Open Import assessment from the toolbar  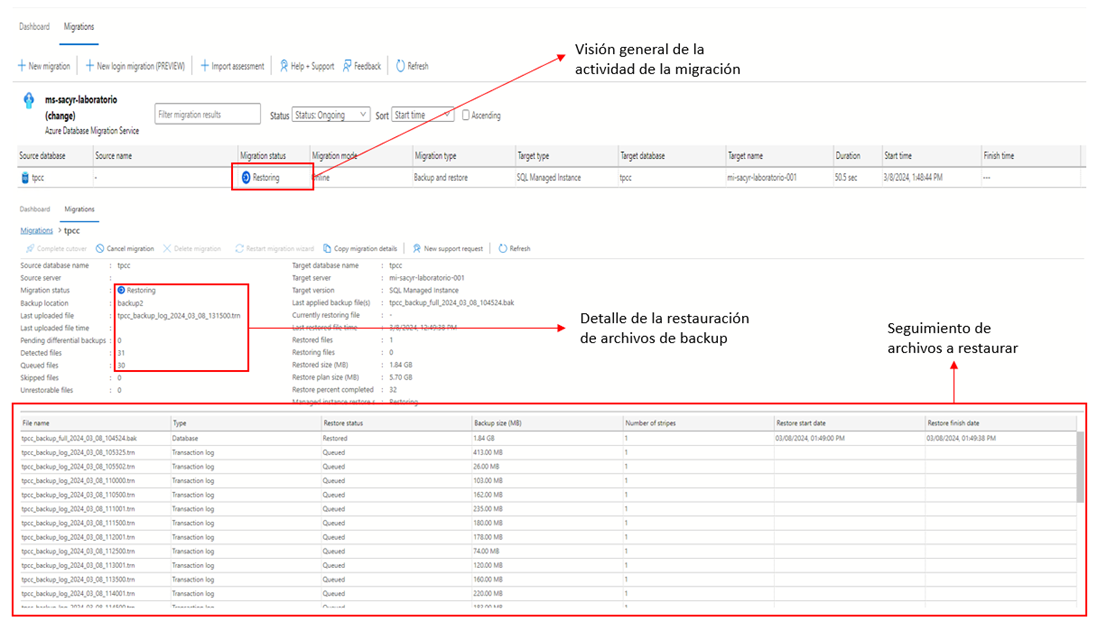(x=232, y=66)
